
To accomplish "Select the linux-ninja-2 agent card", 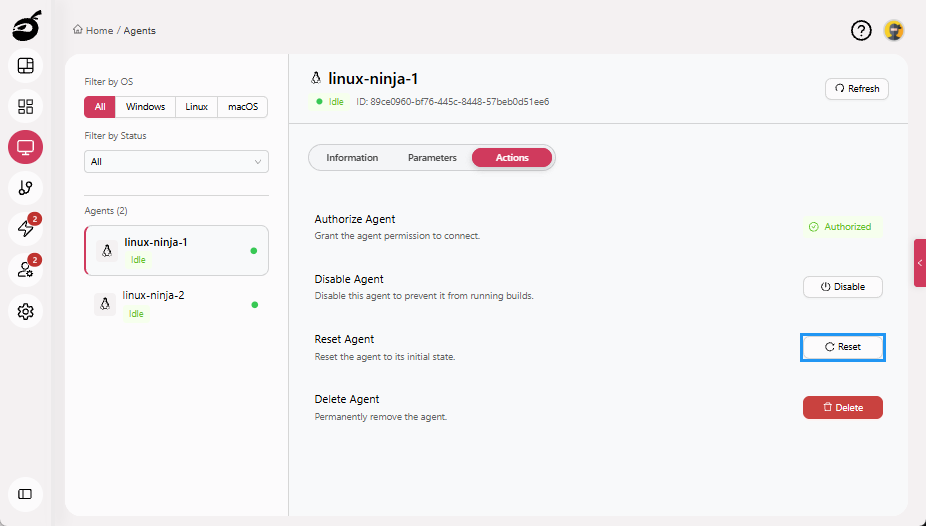I will pos(177,304).
